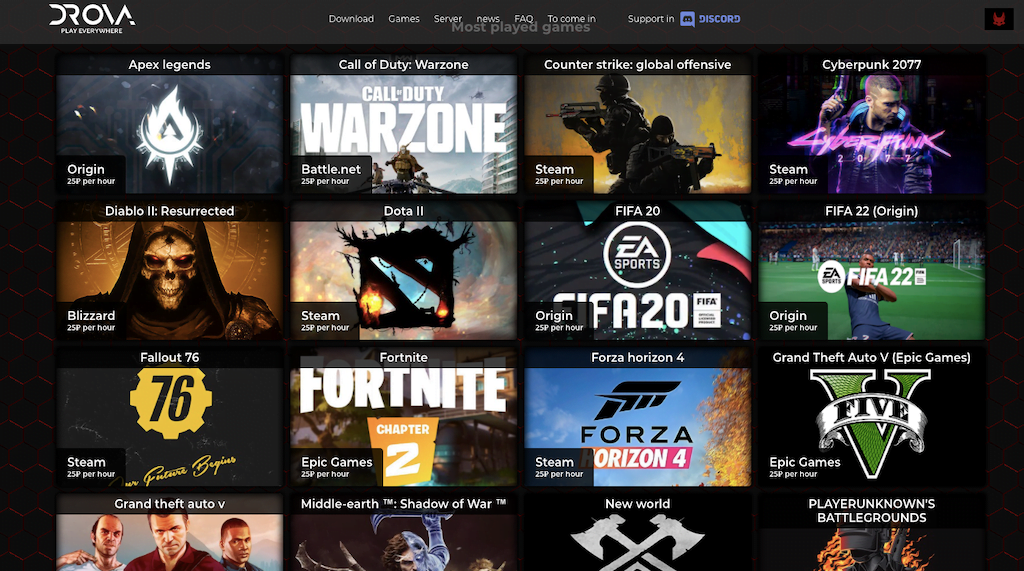
Task: Click the Cyberpunk 2077 title text
Action: point(872,65)
